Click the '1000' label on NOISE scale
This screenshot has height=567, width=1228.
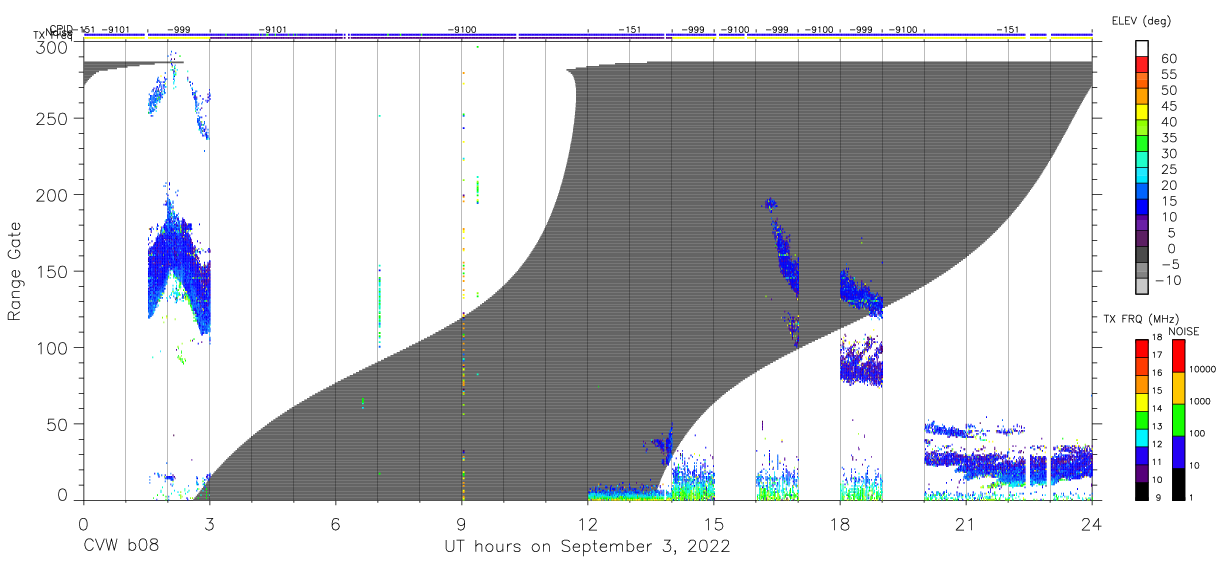pyautogui.click(x=1200, y=402)
